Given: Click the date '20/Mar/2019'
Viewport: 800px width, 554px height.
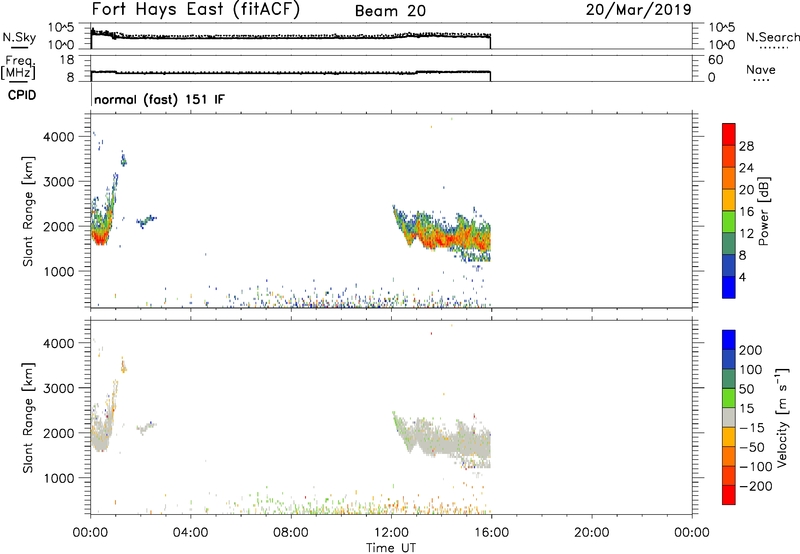Looking at the screenshot, I should click(638, 10).
